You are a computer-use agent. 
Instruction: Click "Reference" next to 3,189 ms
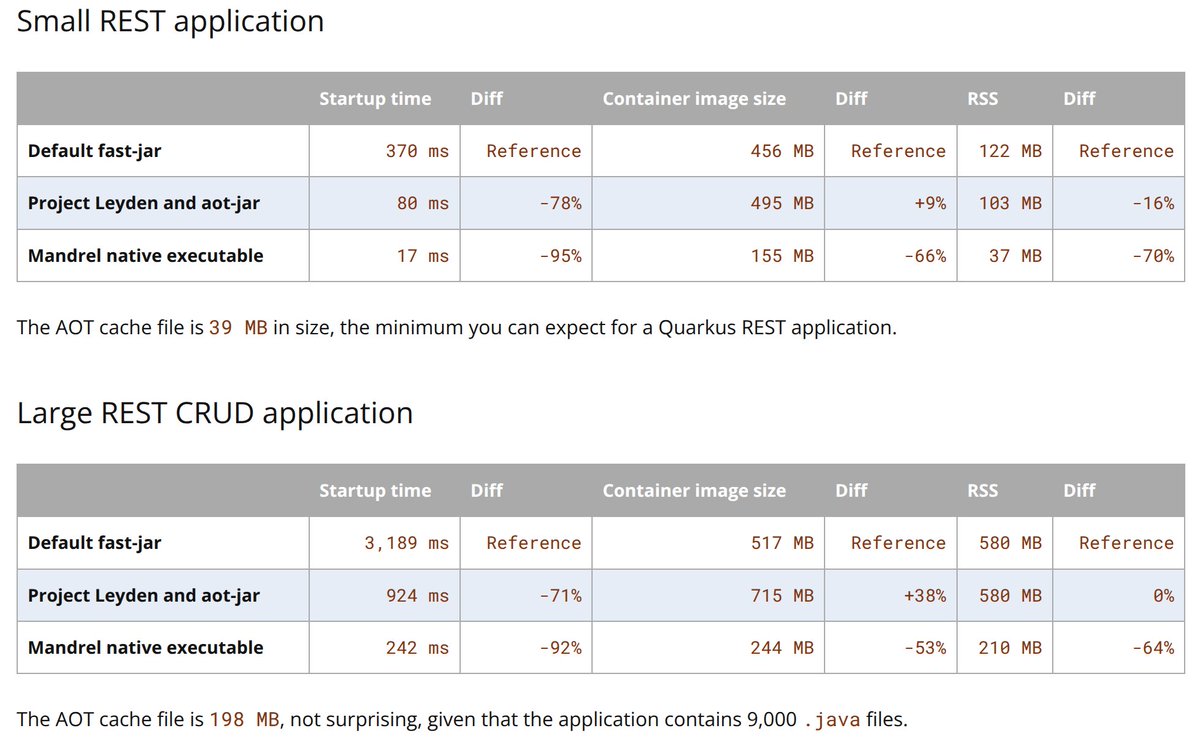pyautogui.click(x=534, y=543)
